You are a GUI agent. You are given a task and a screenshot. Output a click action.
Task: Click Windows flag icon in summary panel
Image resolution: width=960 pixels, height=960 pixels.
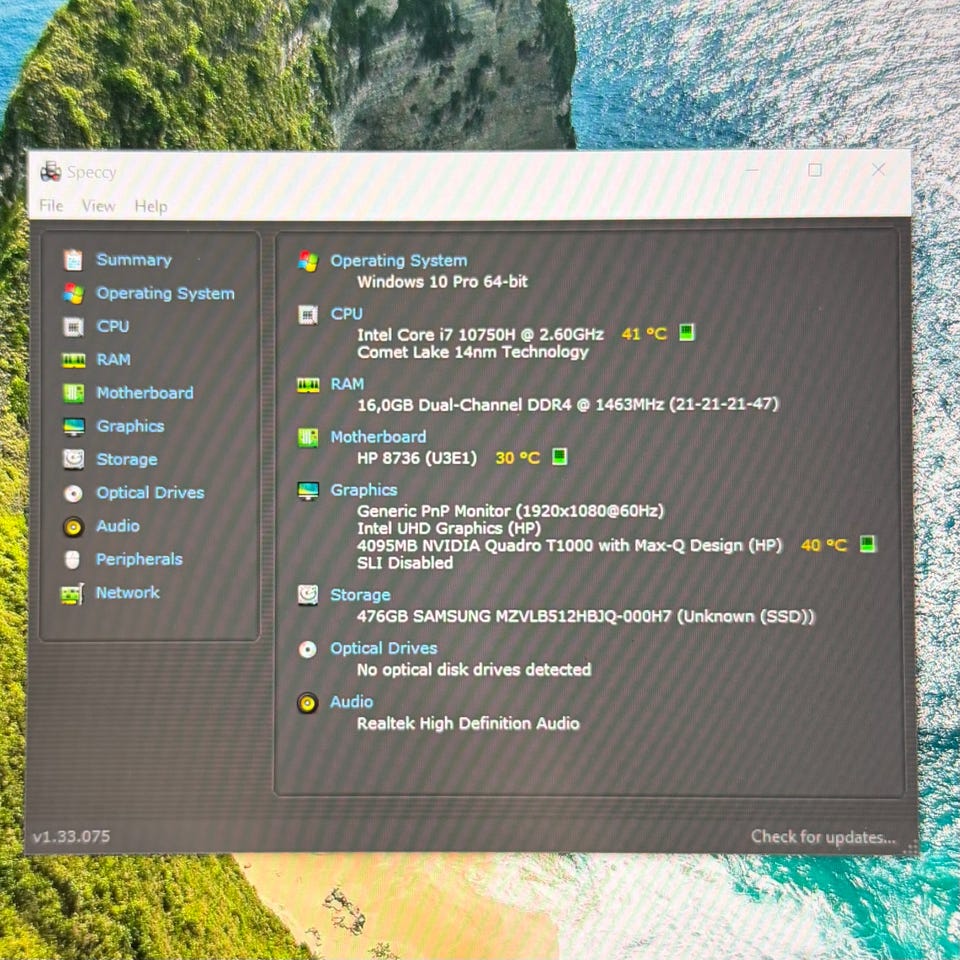(x=308, y=261)
